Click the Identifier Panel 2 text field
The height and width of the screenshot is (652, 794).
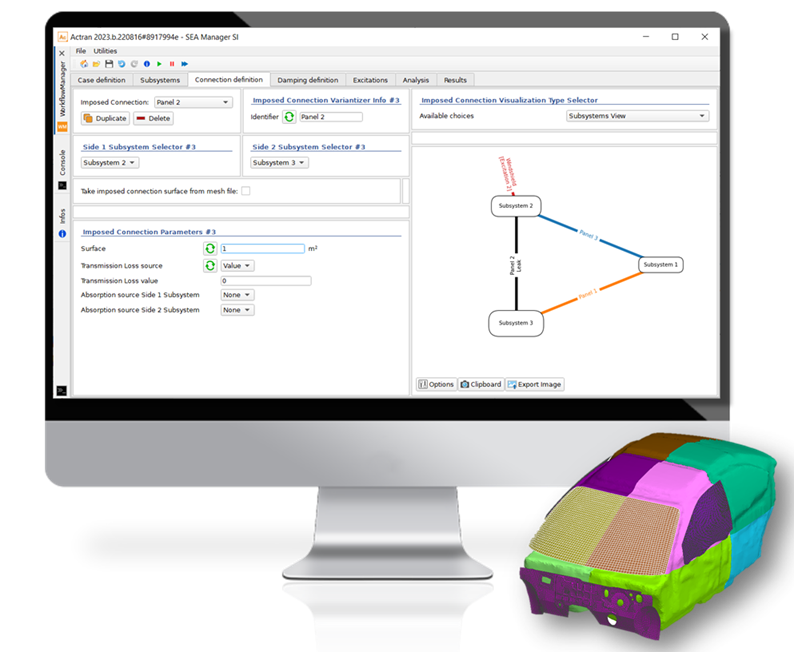click(331, 117)
